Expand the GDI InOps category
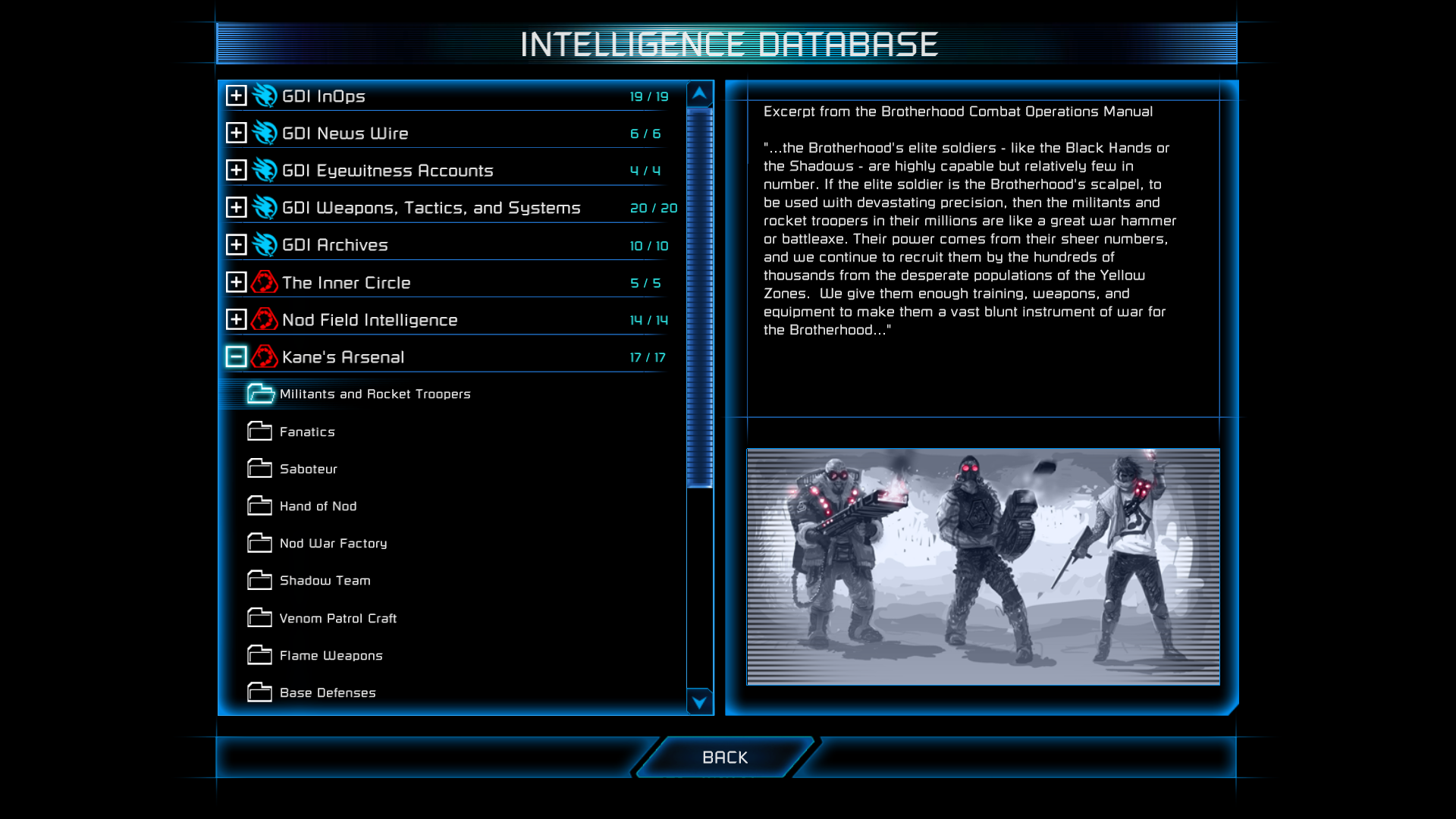This screenshot has height=819, width=1456. pyautogui.click(x=237, y=96)
